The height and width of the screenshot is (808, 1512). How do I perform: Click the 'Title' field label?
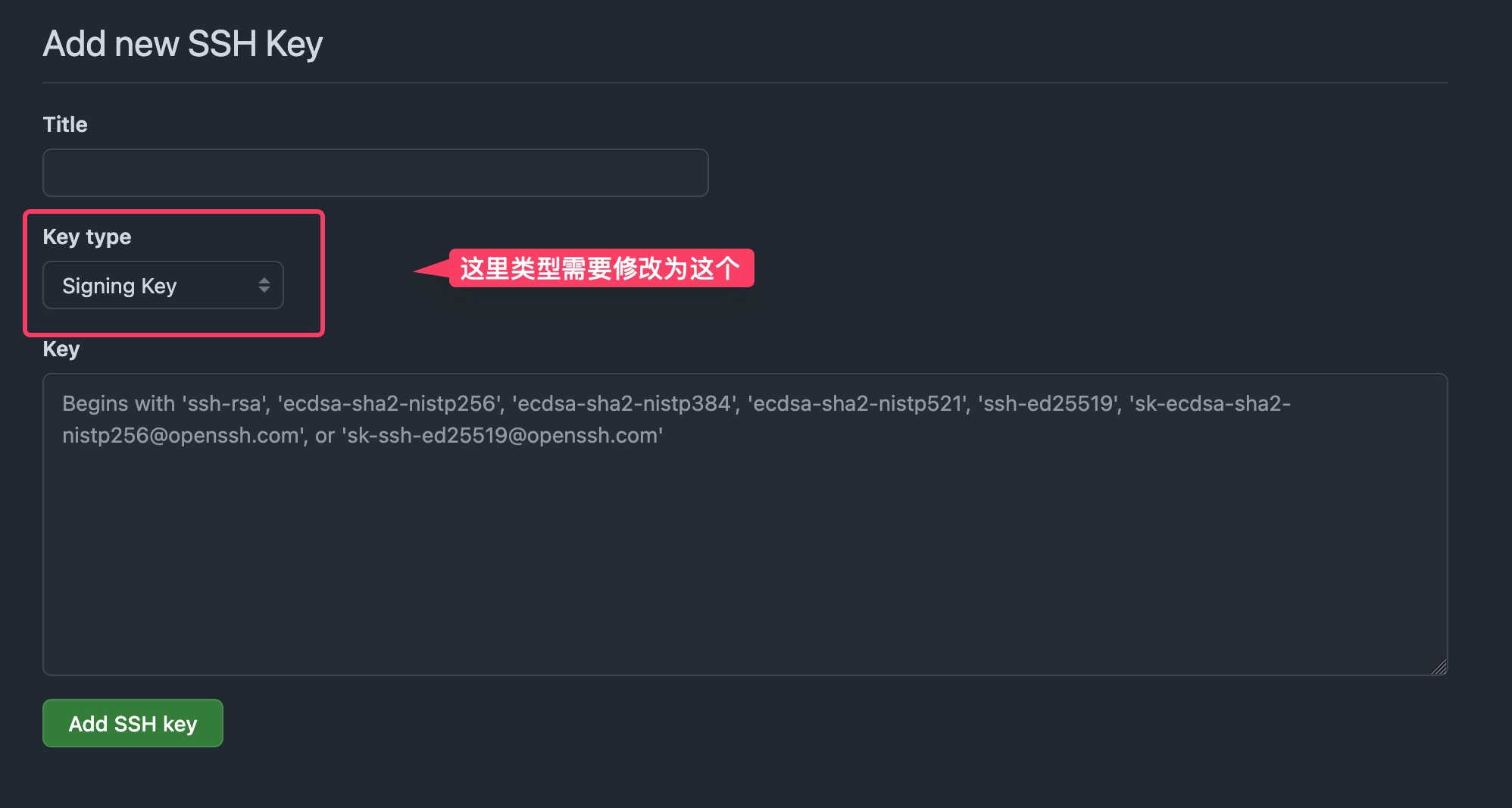[x=65, y=124]
